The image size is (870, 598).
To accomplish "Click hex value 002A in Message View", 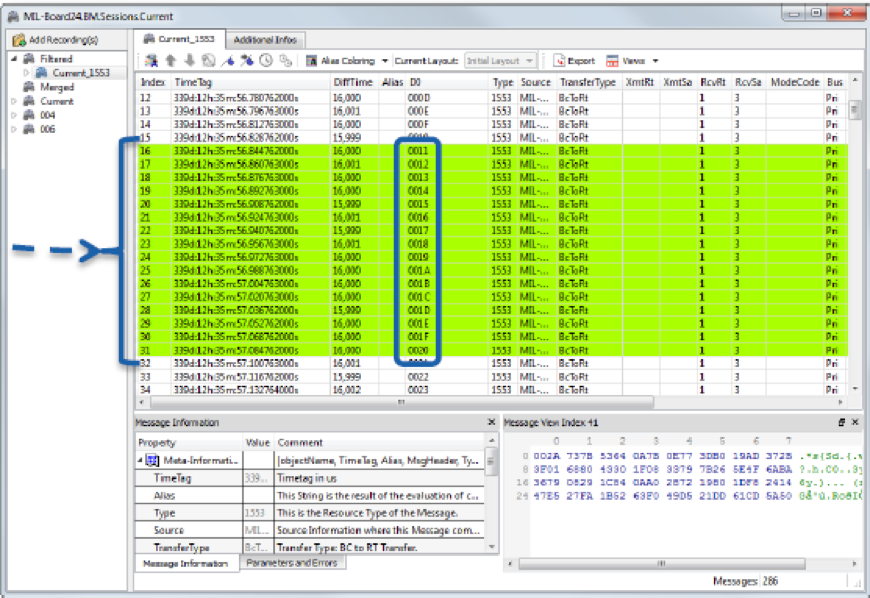I will click(x=547, y=456).
